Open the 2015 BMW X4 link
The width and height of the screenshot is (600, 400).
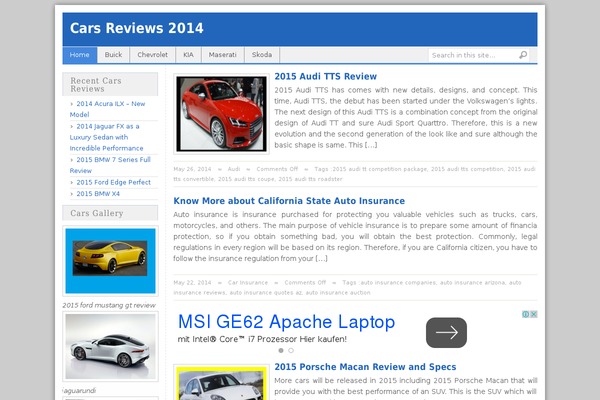[x=98, y=194]
